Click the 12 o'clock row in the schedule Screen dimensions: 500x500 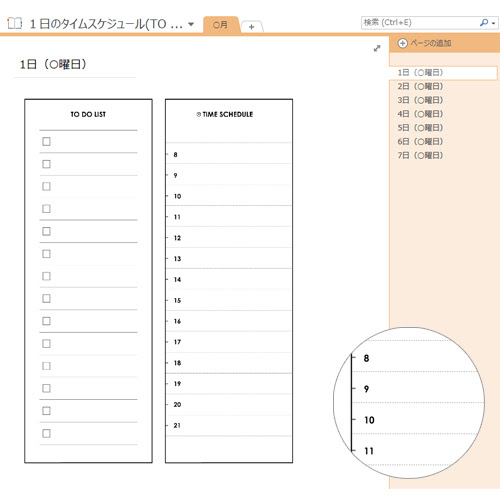point(229,237)
